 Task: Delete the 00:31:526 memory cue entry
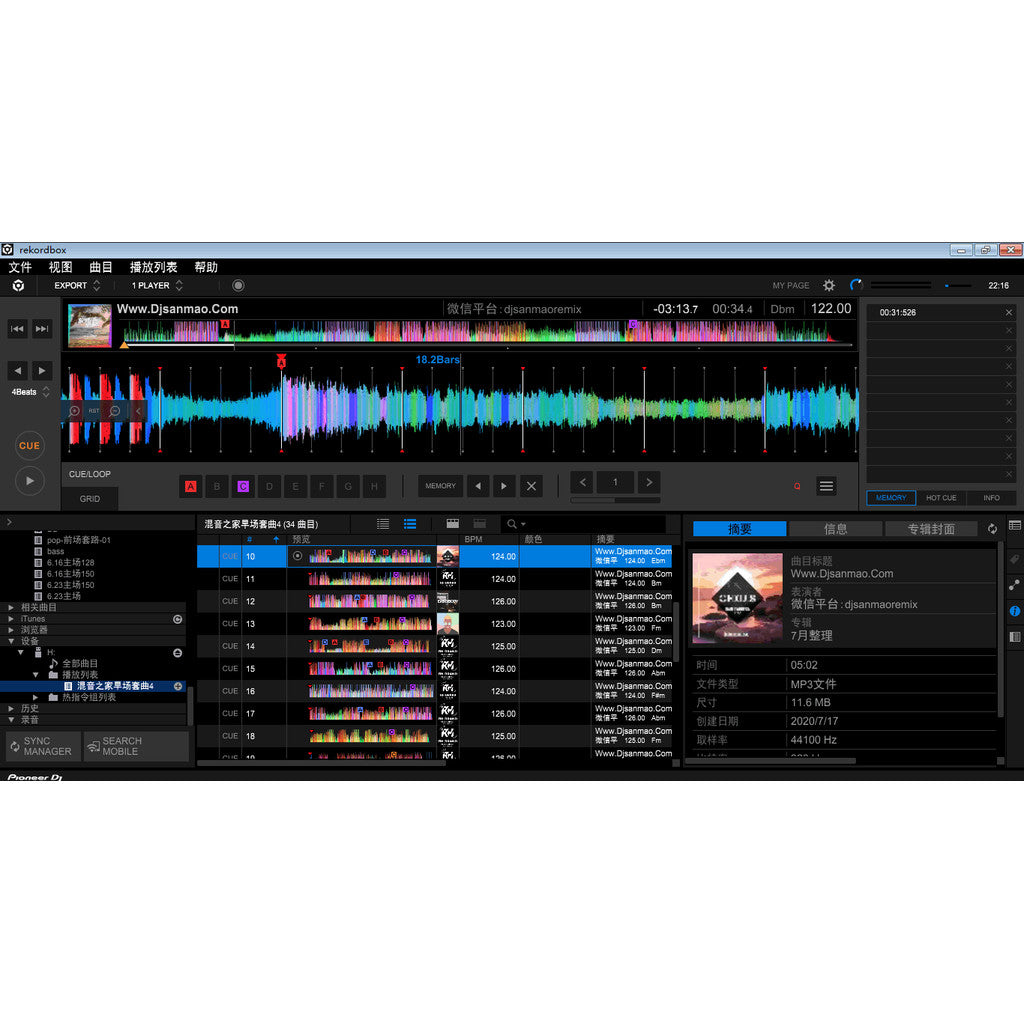[x=1008, y=312]
